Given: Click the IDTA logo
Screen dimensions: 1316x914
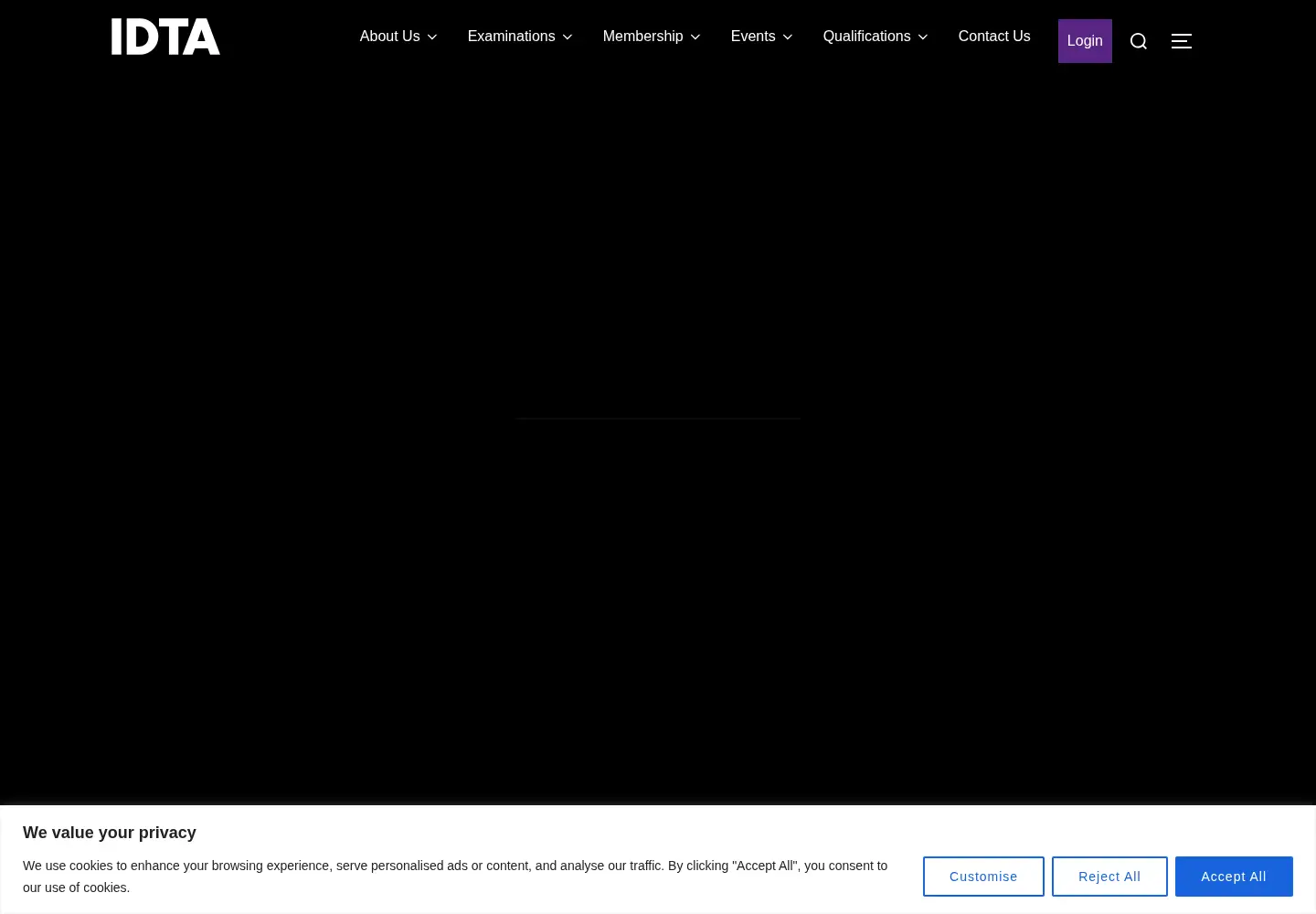Looking at the screenshot, I should [165, 37].
